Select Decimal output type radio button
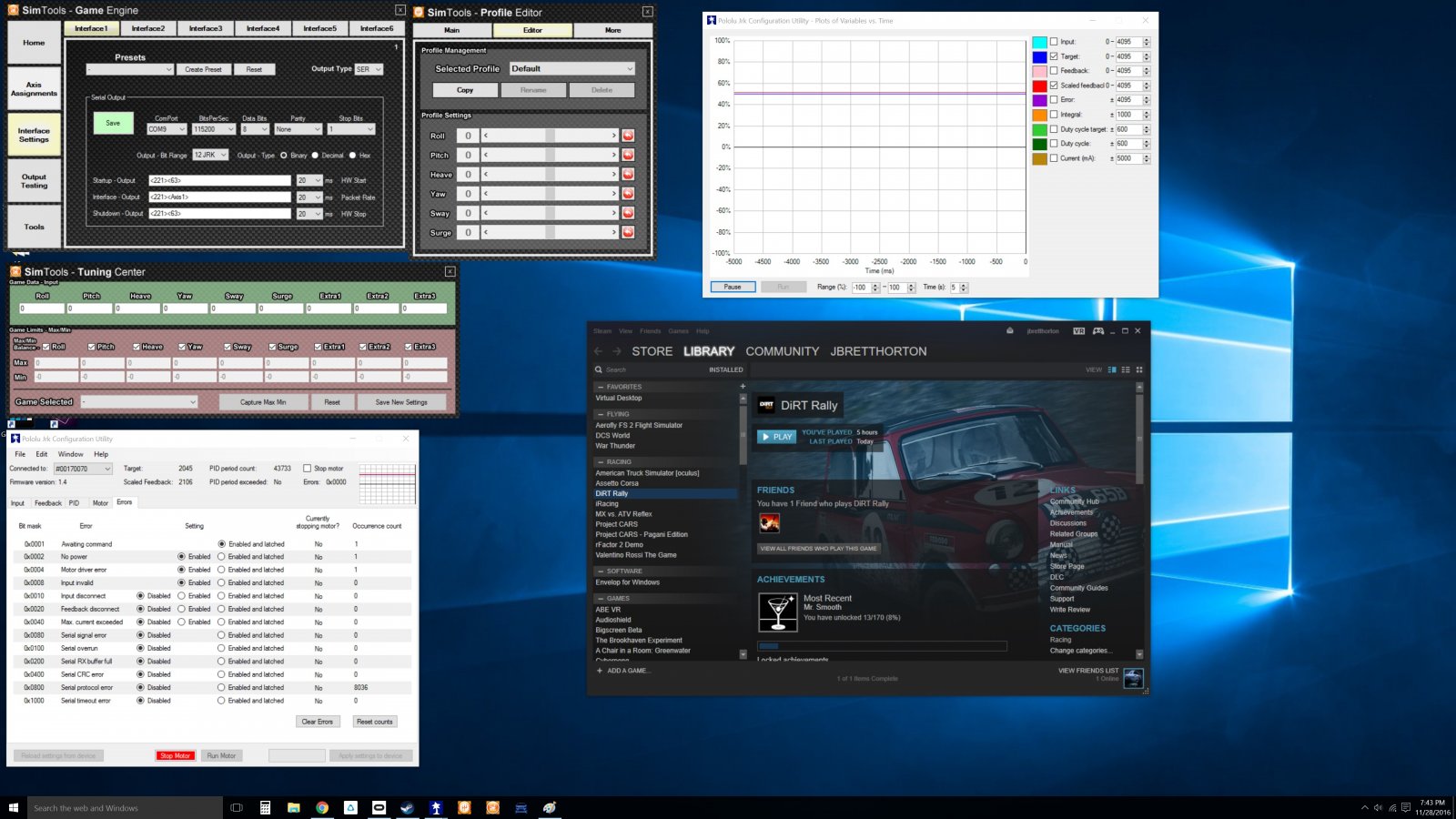 coord(315,156)
